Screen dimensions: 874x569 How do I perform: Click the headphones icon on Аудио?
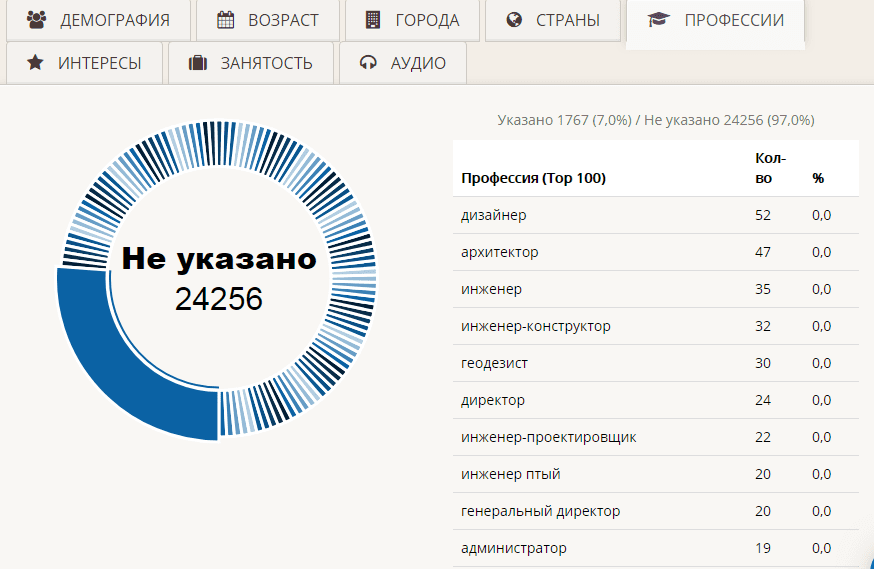pos(368,62)
